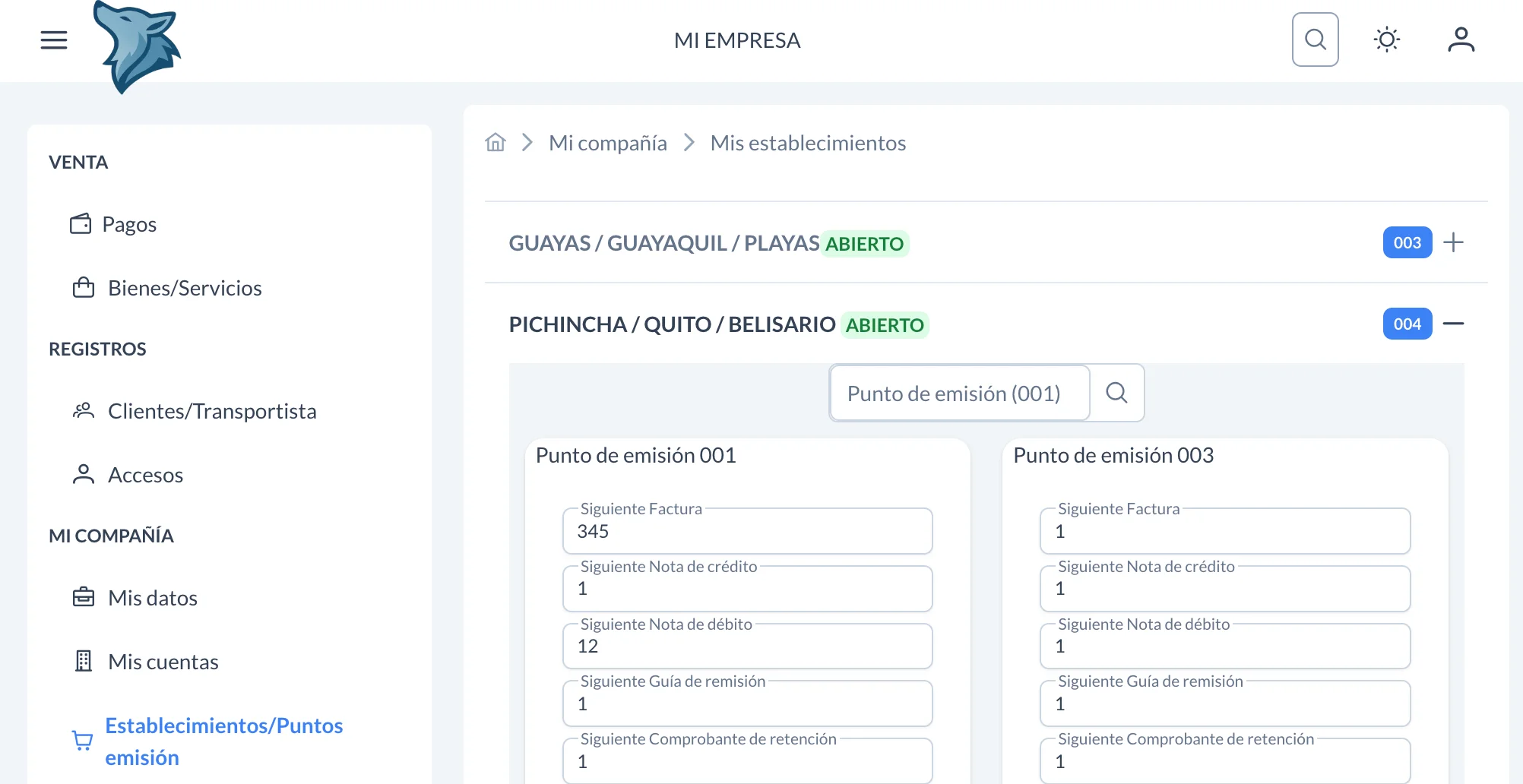Open the global search icon
The width and height of the screenshot is (1523, 784).
pos(1314,39)
